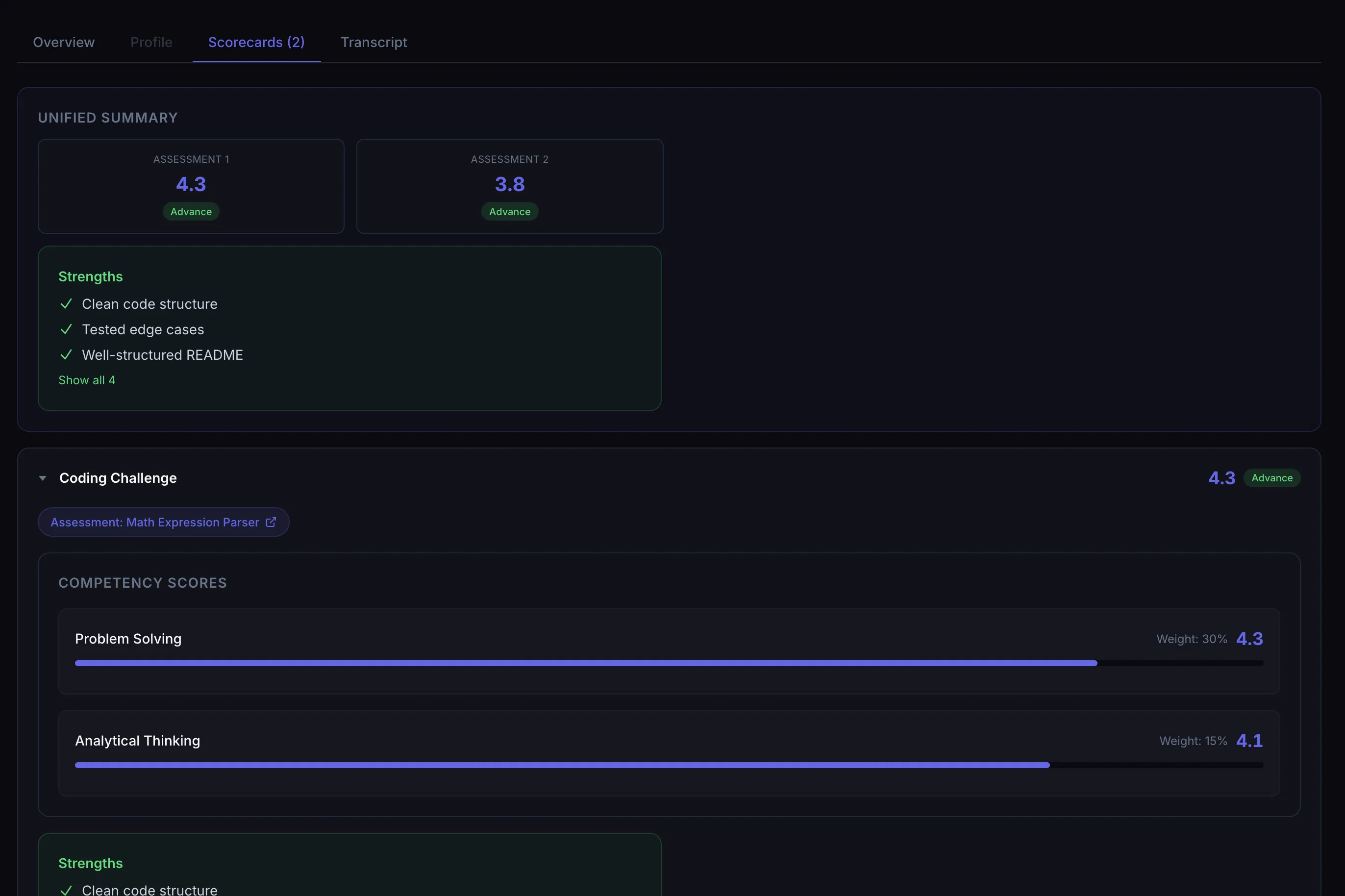Open the Math Expression Parser assessment link
The image size is (1345, 896).
tap(163, 522)
